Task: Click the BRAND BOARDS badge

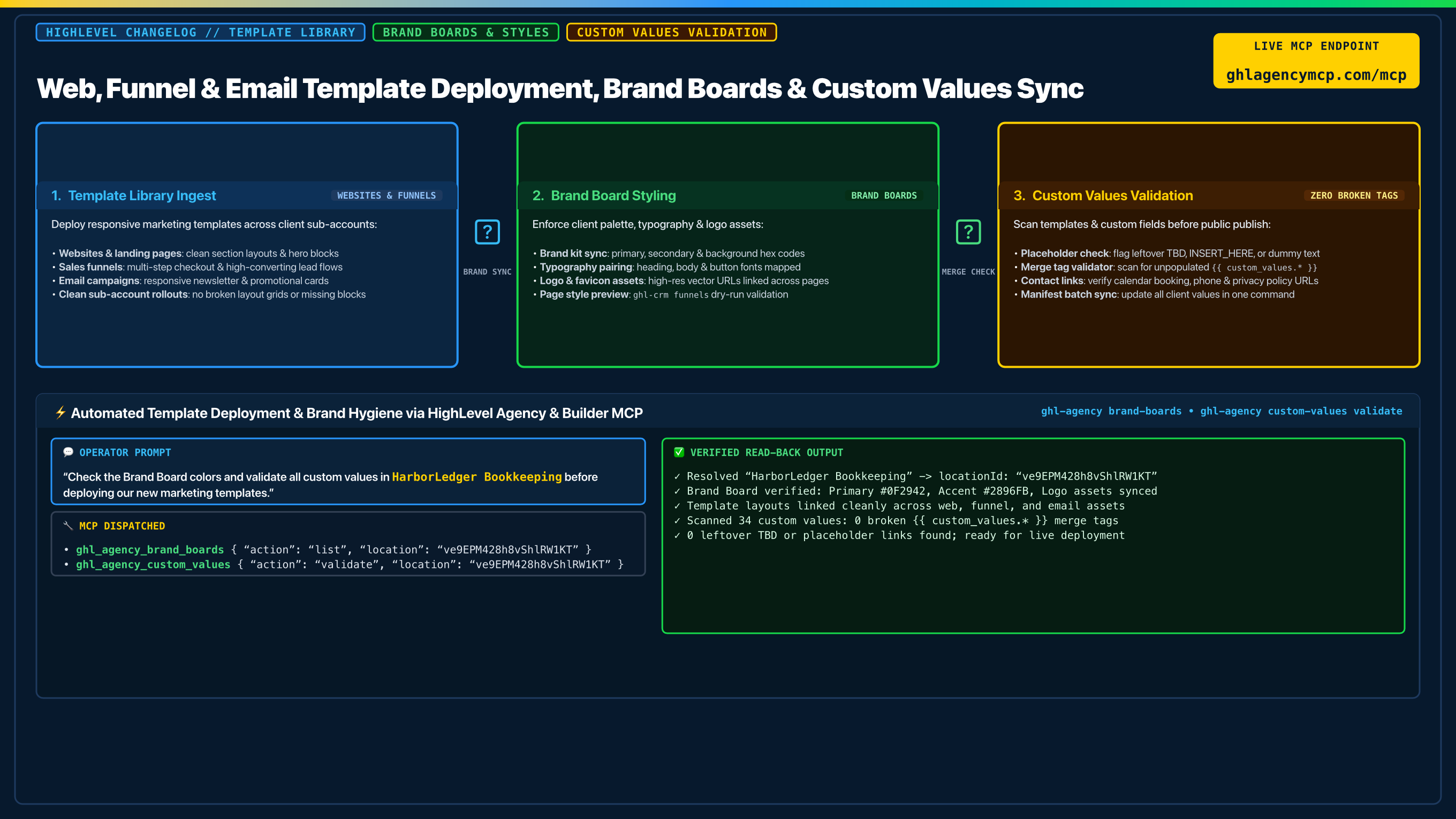Action: 884,195
